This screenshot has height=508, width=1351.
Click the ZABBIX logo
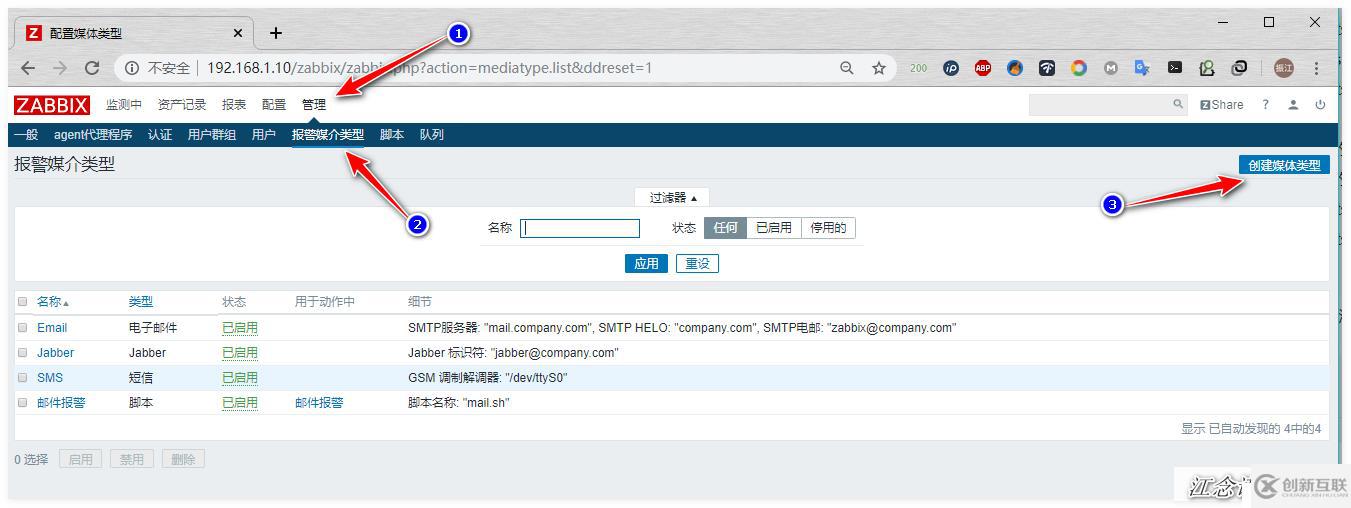click(x=52, y=105)
